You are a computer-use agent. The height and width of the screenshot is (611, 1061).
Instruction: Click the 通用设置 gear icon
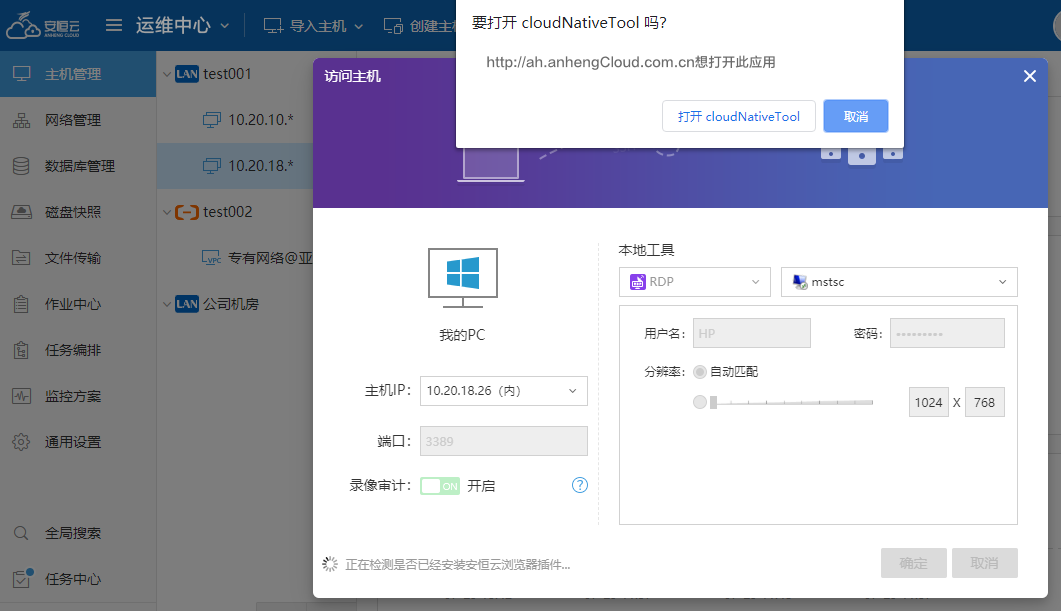[x=22, y=442]
